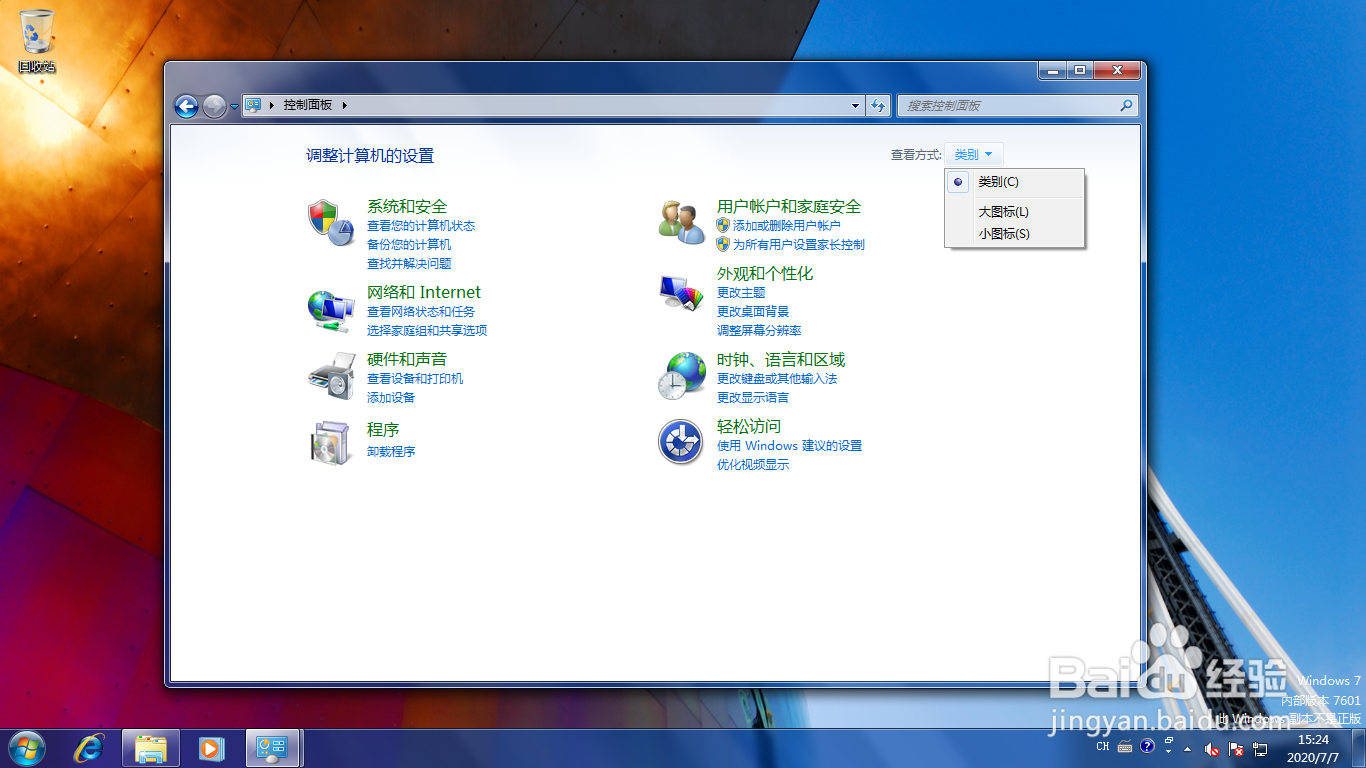This screenshot has width=1366, height=768.
Task: Open the 回收站 desktop icon
Action: point(37,41)
